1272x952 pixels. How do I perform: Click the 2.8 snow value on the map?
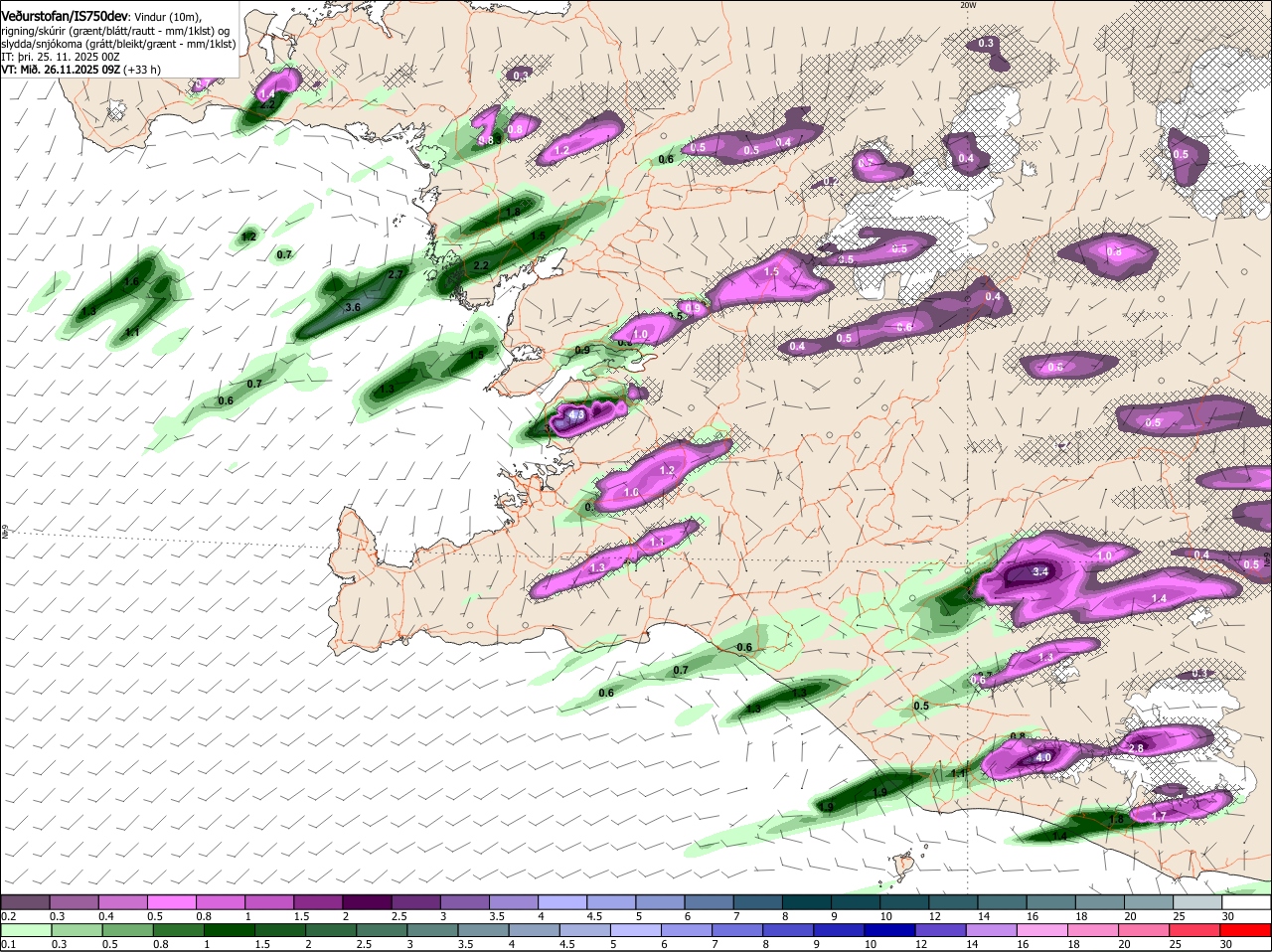click(1138, 747)
